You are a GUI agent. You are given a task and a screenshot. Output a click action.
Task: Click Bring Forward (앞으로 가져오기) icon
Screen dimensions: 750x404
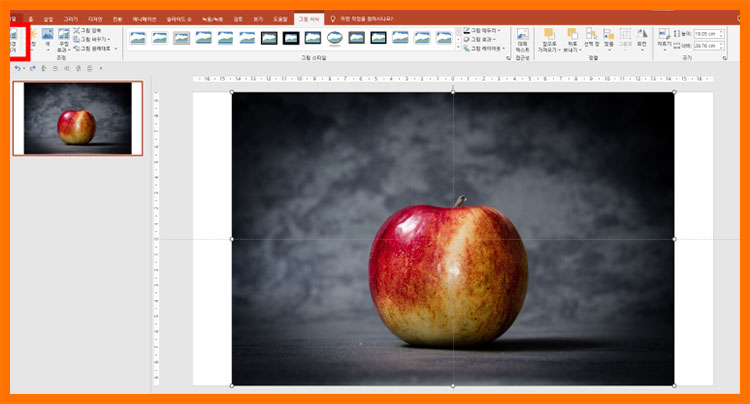coord(549,34)
